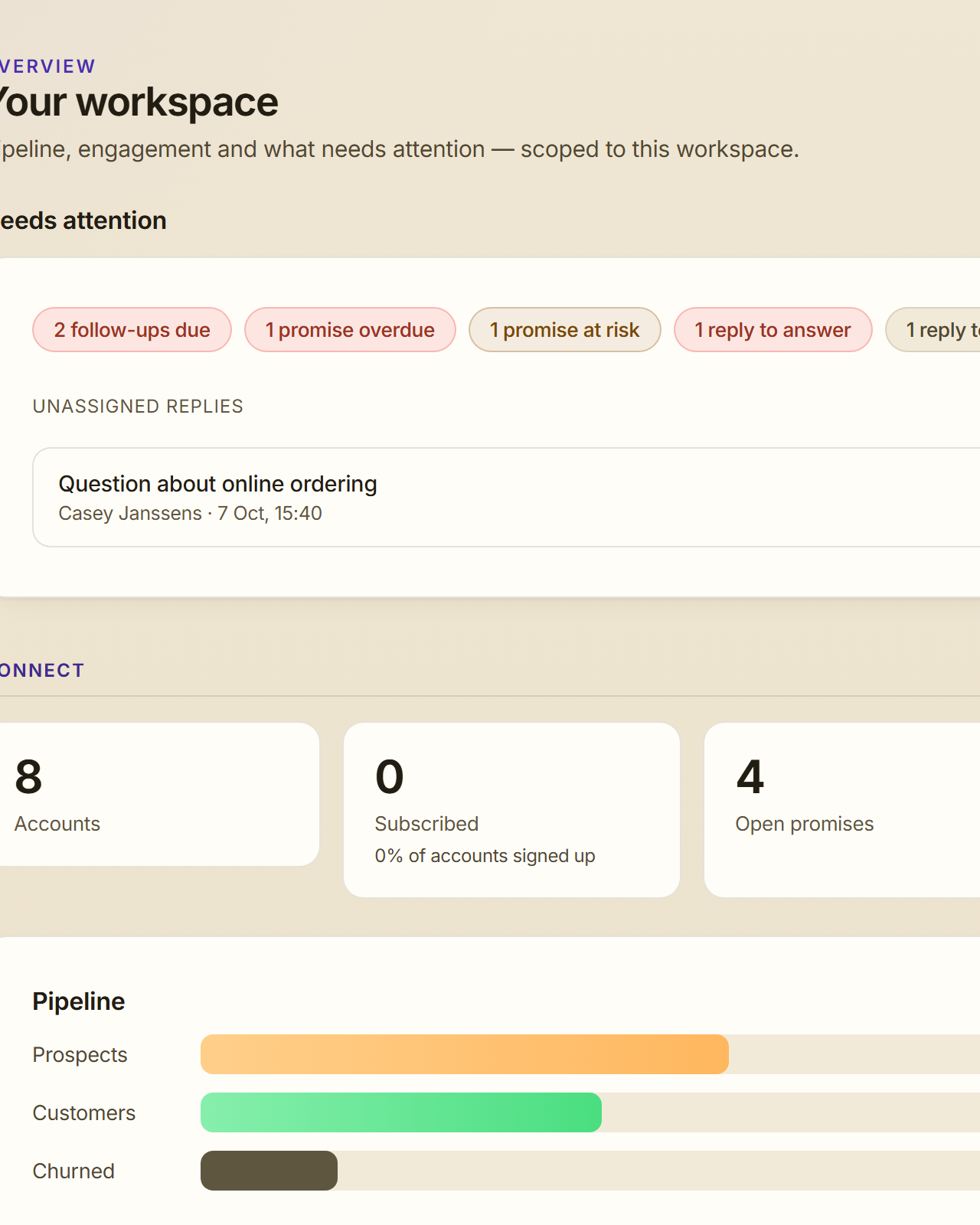The width and height of the screenshot is (980, 1225).
Task: Click the 'Customers' pipeline label
Action: coord(84,1113)
